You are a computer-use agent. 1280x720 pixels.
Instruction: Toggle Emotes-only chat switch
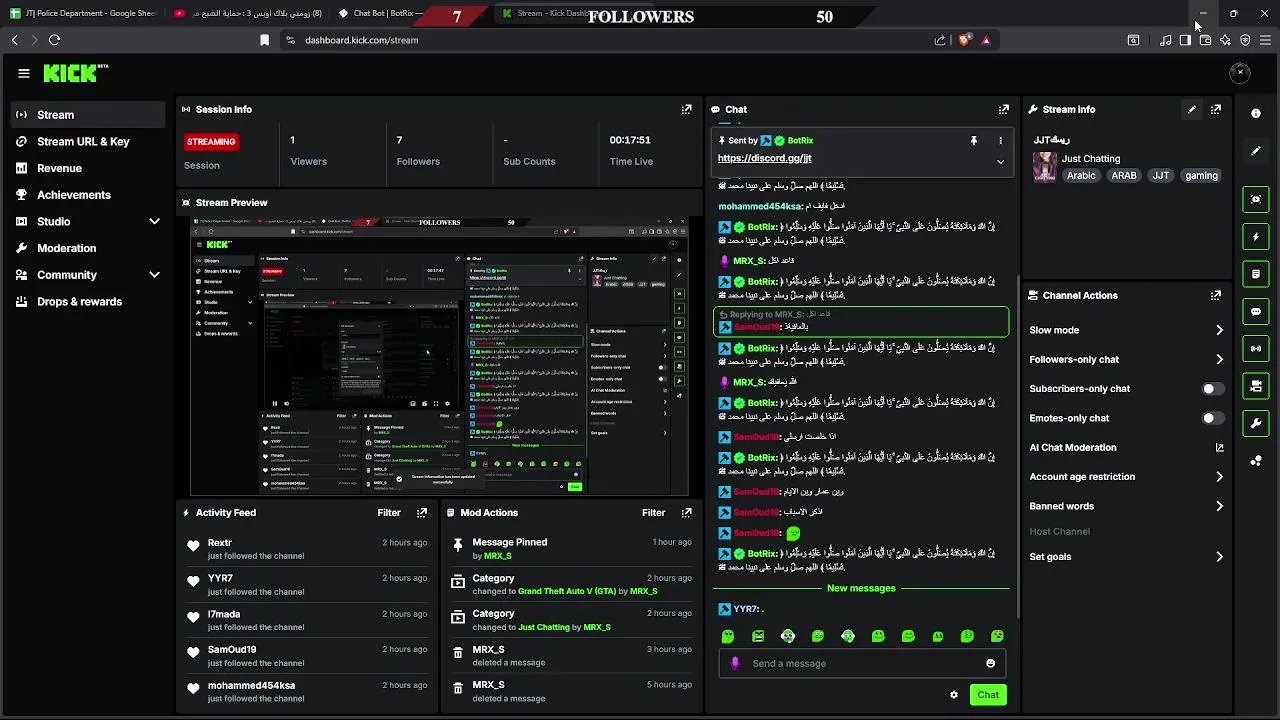click(1212, 418)
